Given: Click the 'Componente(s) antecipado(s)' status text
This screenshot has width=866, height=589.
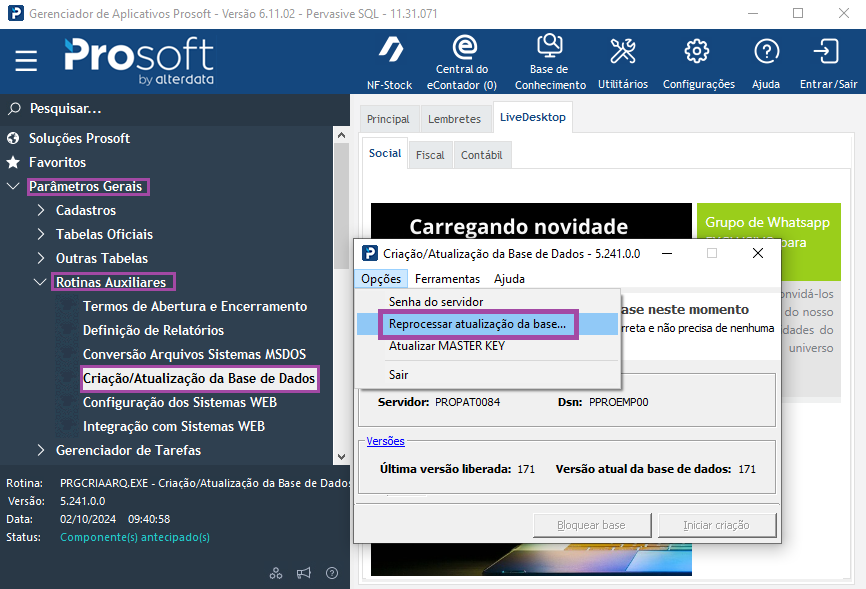Looking at the screenshot, I should [x=135, y=537].
